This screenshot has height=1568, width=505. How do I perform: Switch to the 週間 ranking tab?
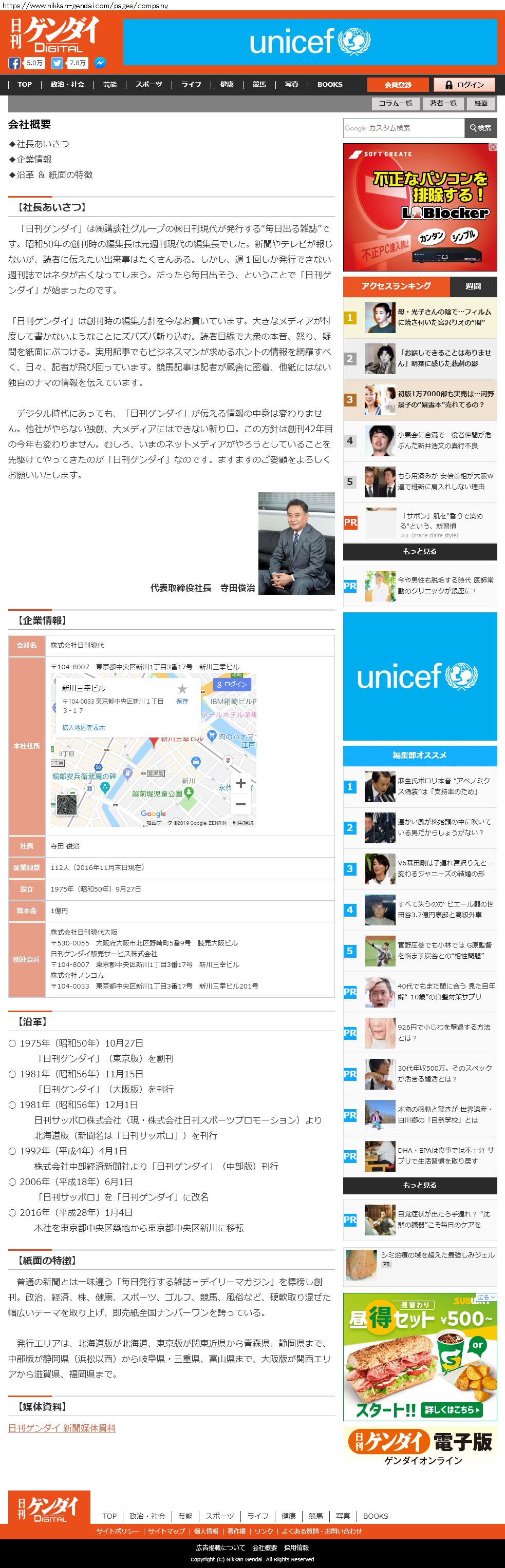pos(473,286)
